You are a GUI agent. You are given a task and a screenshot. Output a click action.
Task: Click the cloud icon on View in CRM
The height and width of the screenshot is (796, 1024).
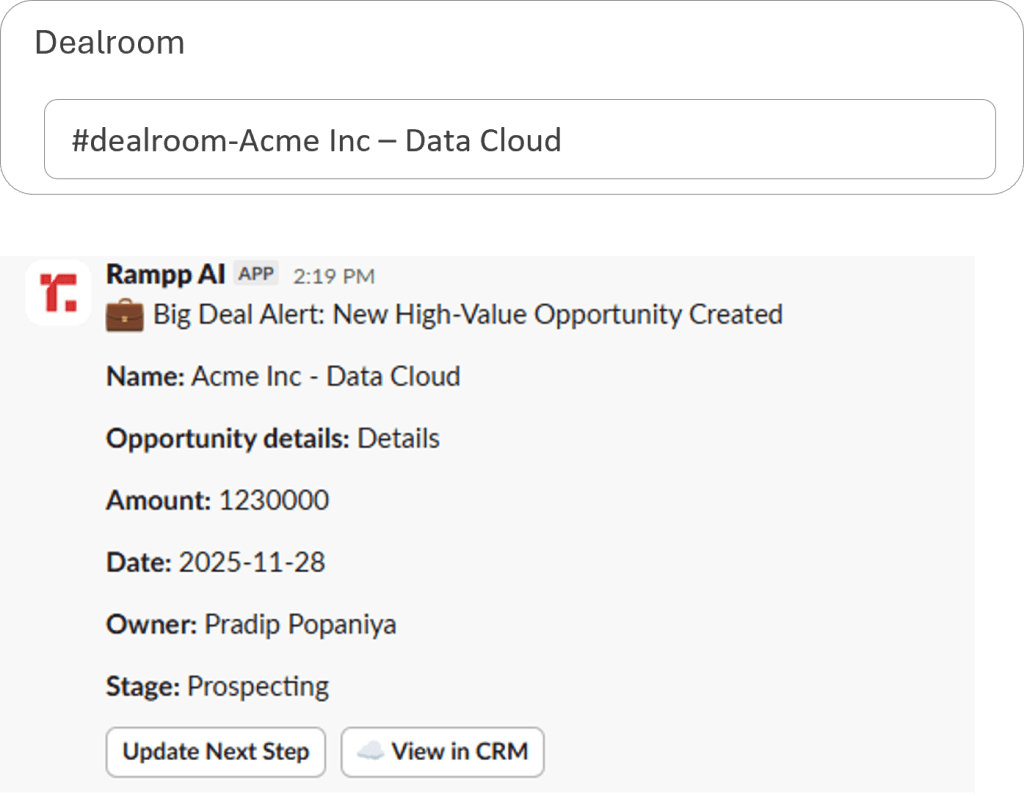[370, 751]
